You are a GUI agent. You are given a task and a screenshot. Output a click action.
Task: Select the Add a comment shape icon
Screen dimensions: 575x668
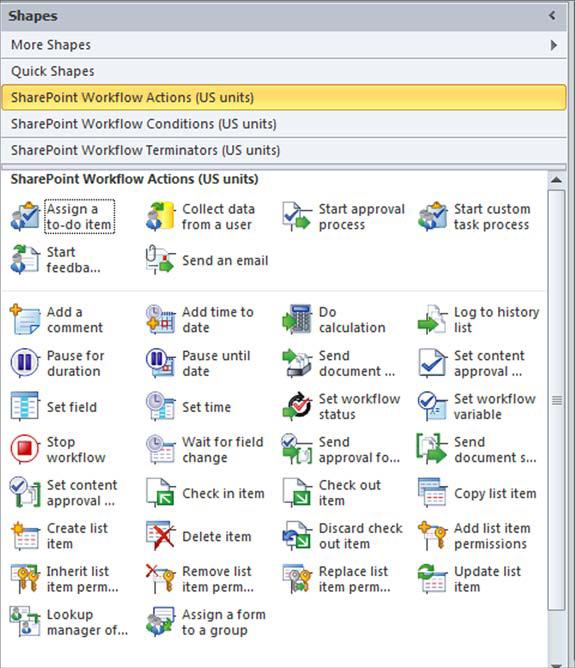point(25,320)
